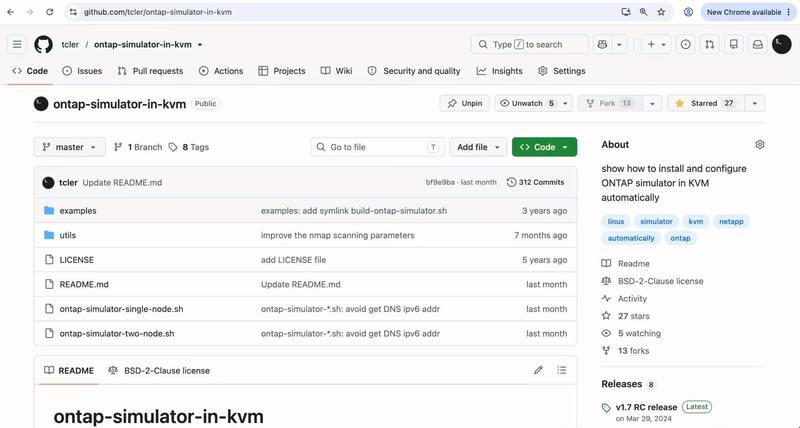Focus the Type / to search box
Screen dimensions: 800x428
click(530, 44)
